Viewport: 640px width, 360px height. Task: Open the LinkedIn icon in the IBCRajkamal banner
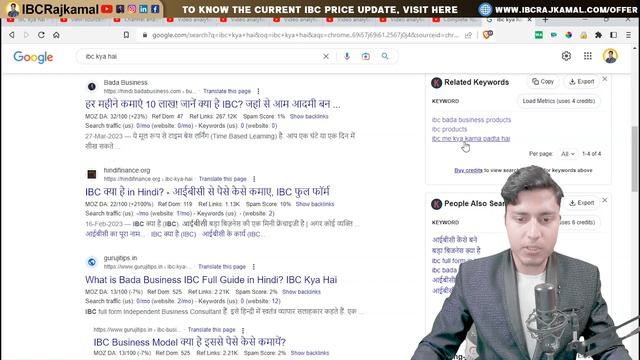pos(144,9)
